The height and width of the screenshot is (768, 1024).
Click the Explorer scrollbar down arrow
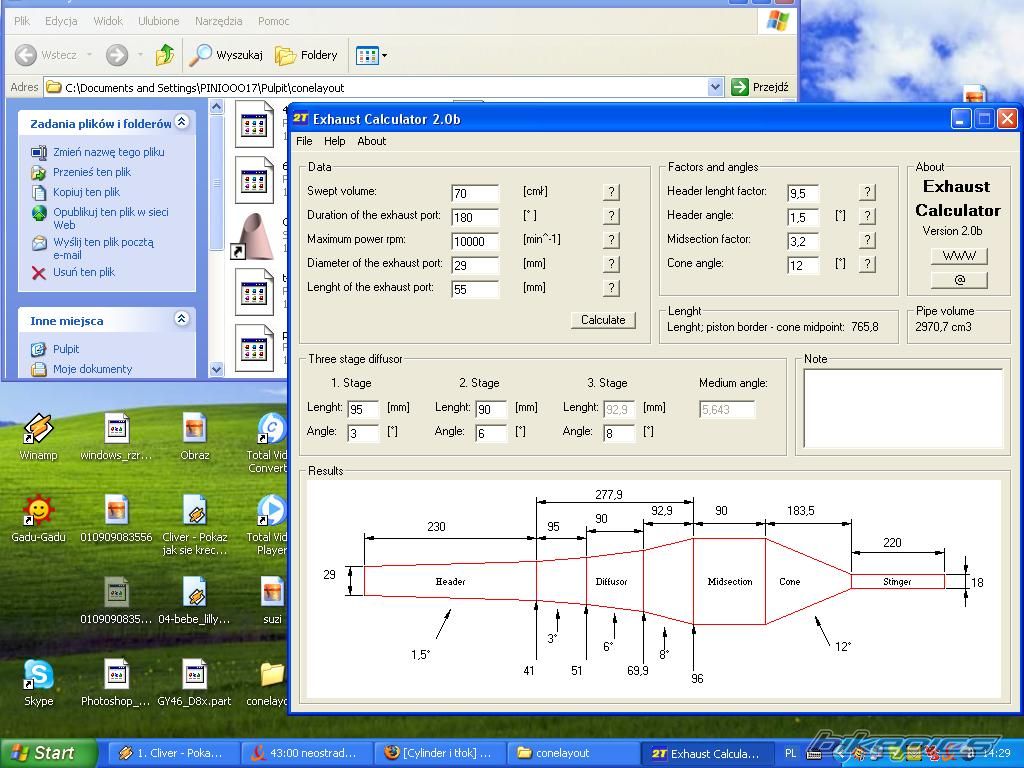click(x=217, y=369)
